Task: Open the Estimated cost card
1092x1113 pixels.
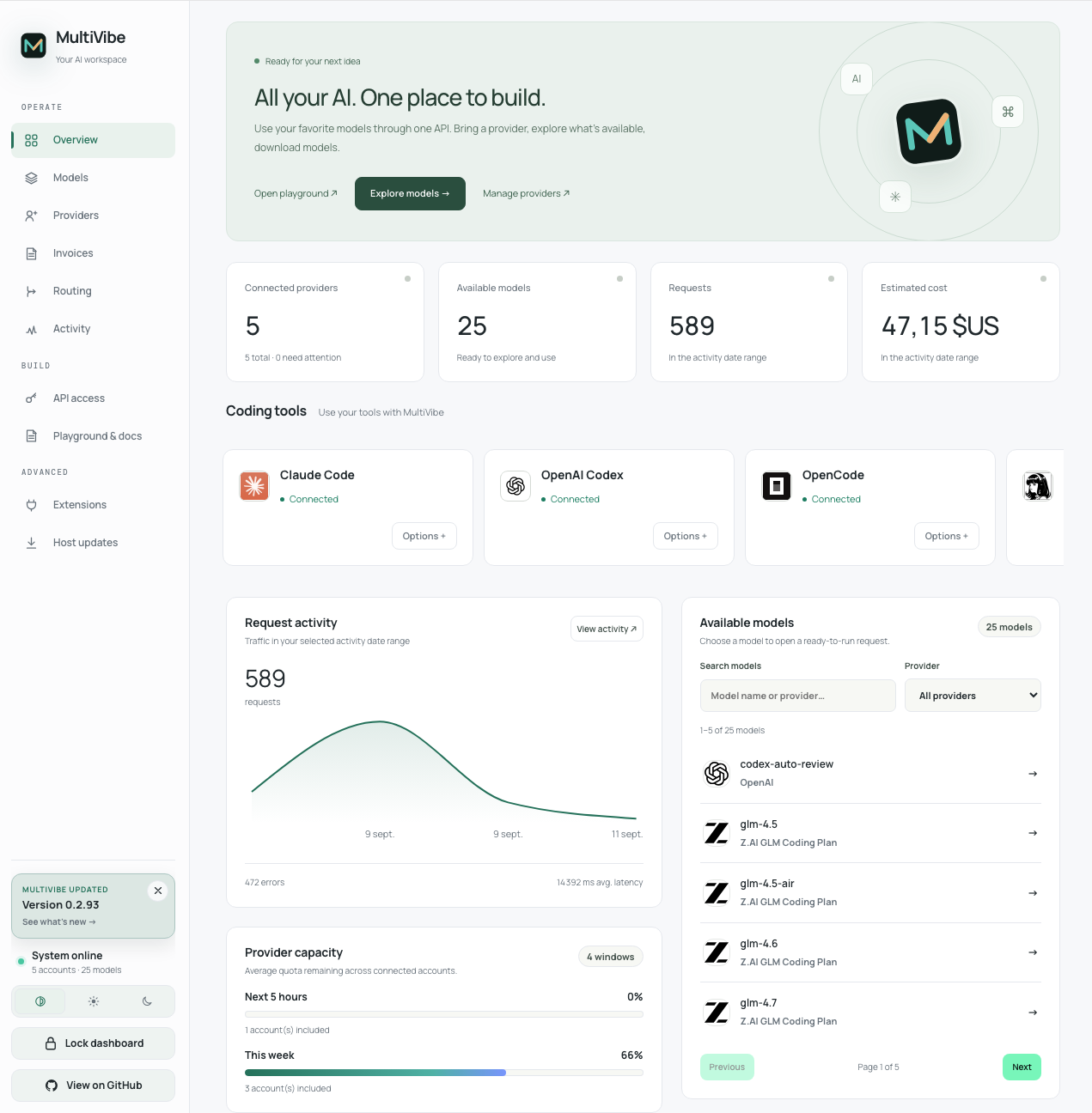Action: 961,322
